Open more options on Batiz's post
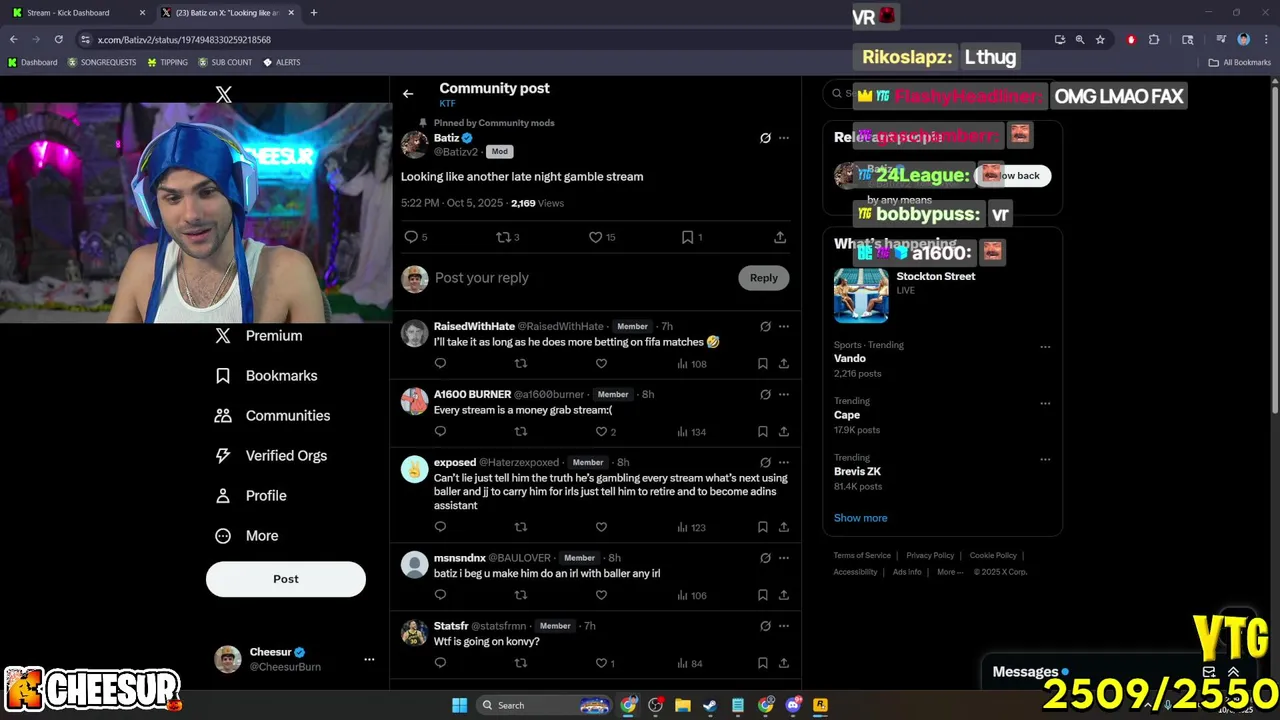1280x720 pixels. coord(784,138)
